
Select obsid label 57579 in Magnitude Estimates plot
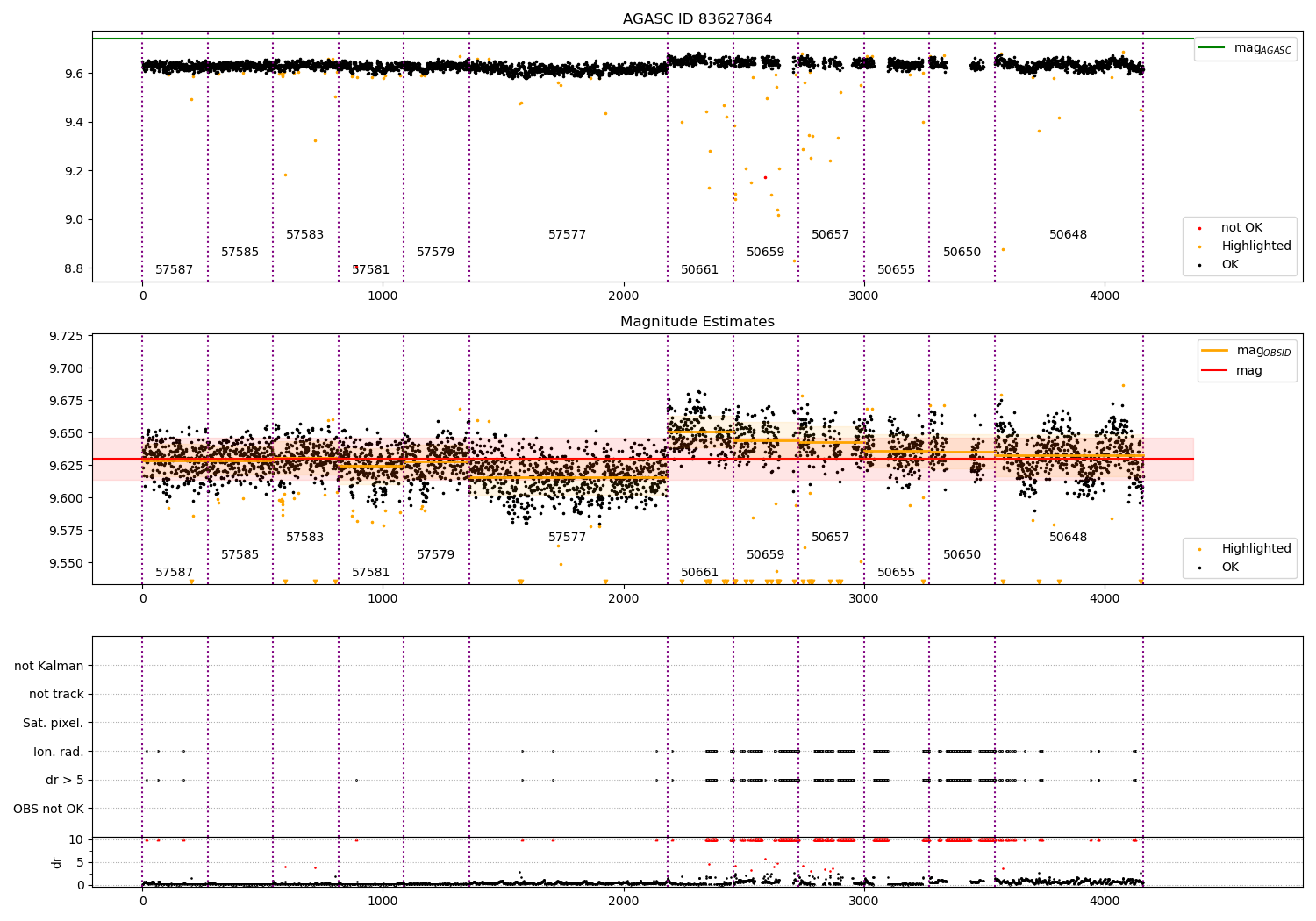435,555
